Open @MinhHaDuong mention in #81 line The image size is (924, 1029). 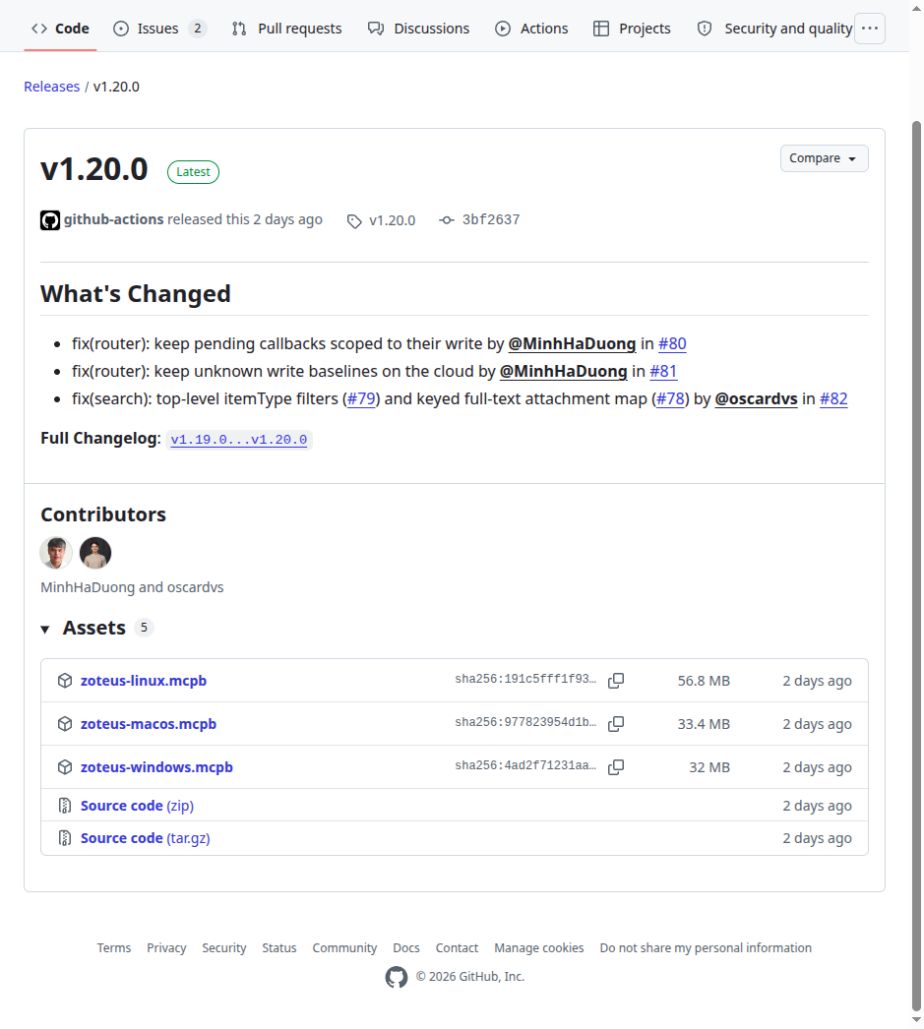click(563, 371)
